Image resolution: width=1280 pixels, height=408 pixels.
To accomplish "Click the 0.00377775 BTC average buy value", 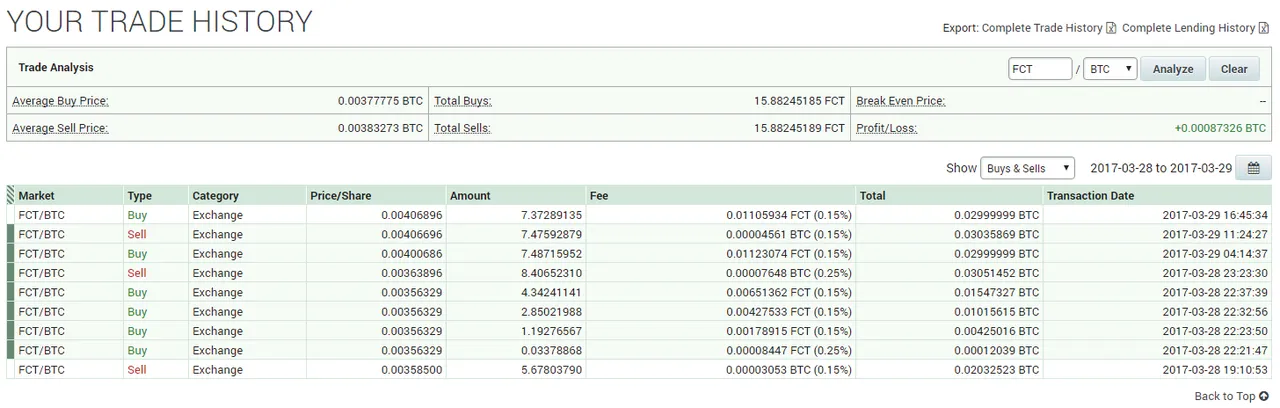I will click(x=380, y=101).
